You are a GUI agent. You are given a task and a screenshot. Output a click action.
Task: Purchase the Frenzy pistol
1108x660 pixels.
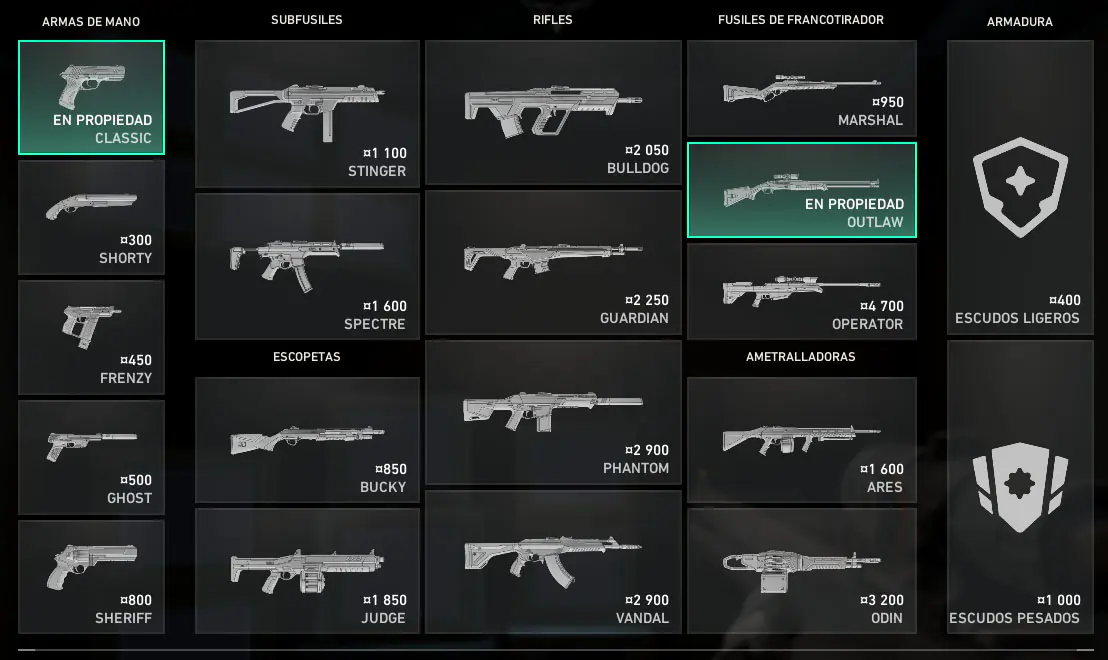pyautogui.click(x=91, y=338)
